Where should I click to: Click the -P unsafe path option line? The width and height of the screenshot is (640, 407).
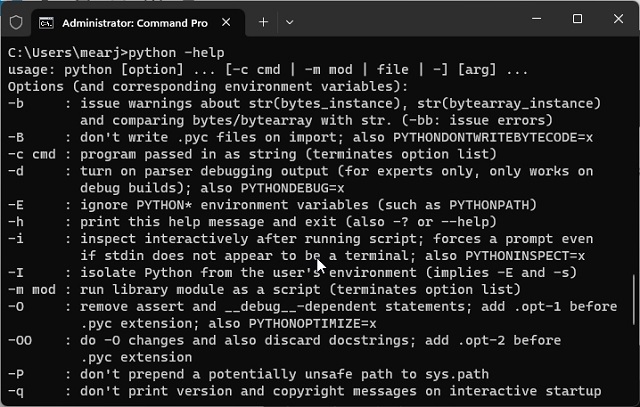[250, 373]
